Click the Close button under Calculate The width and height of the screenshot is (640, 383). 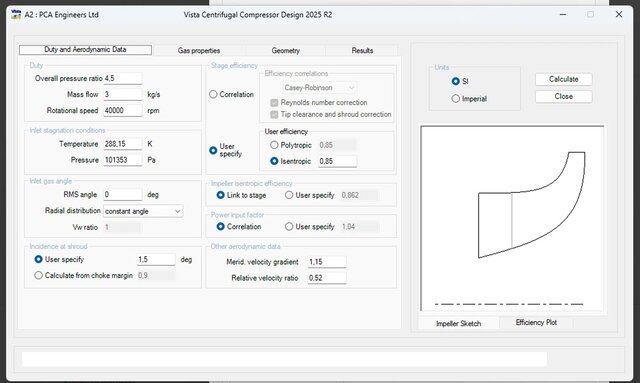[x=563, y=96]
